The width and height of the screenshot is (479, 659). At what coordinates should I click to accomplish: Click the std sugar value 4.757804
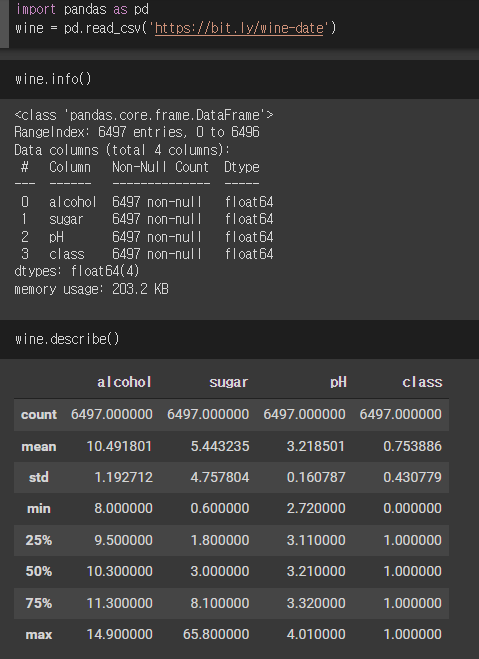tap(220, 477)
